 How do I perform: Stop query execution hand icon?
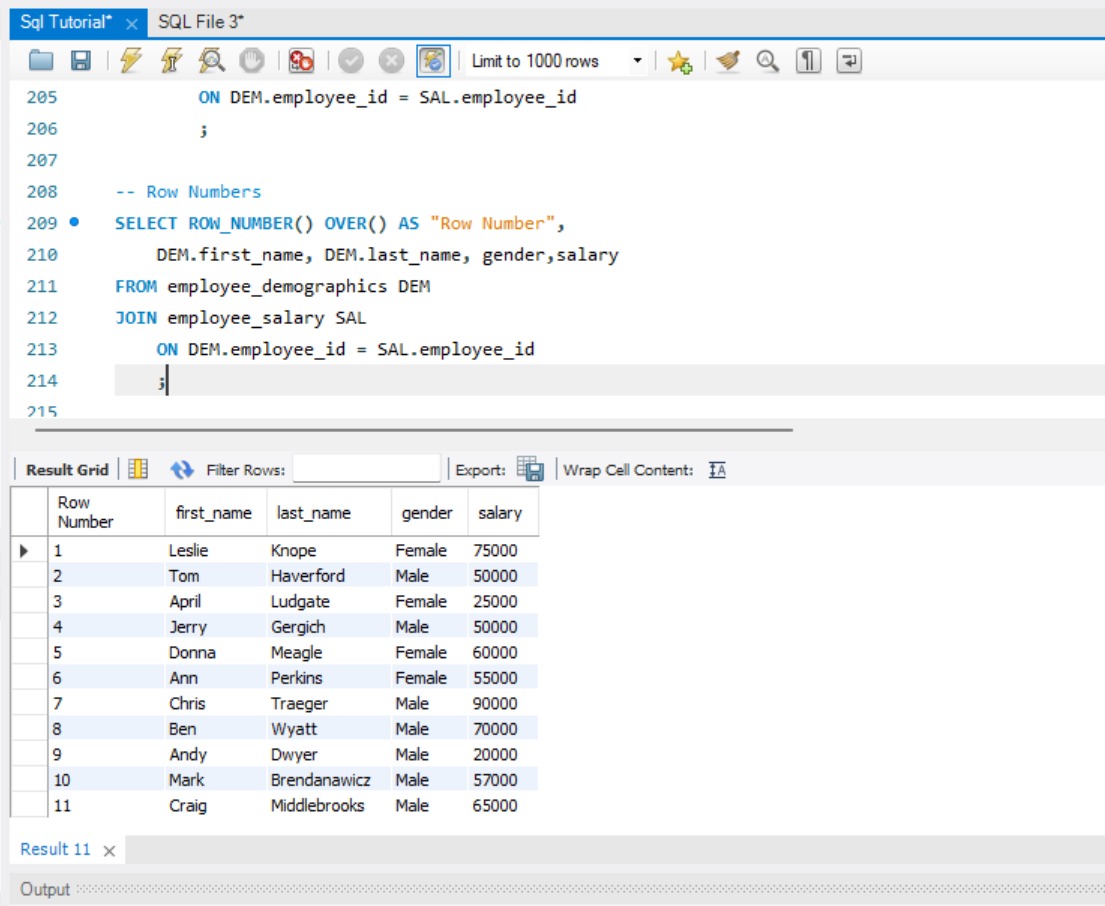coord(252,61)
